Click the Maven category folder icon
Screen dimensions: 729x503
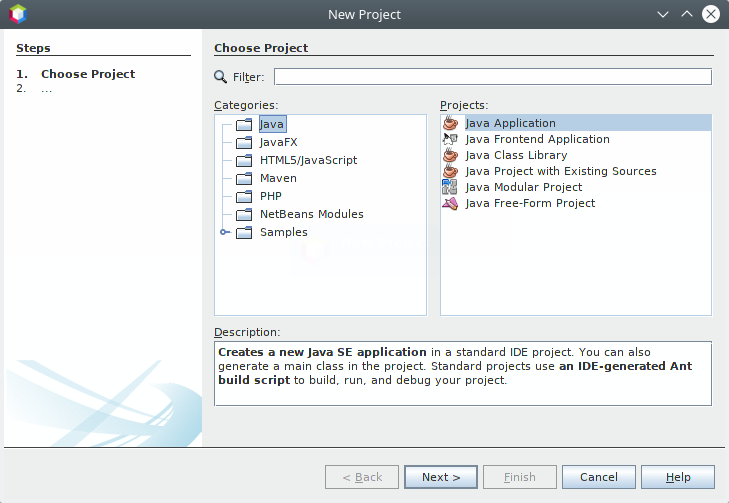tap(244, 179)
